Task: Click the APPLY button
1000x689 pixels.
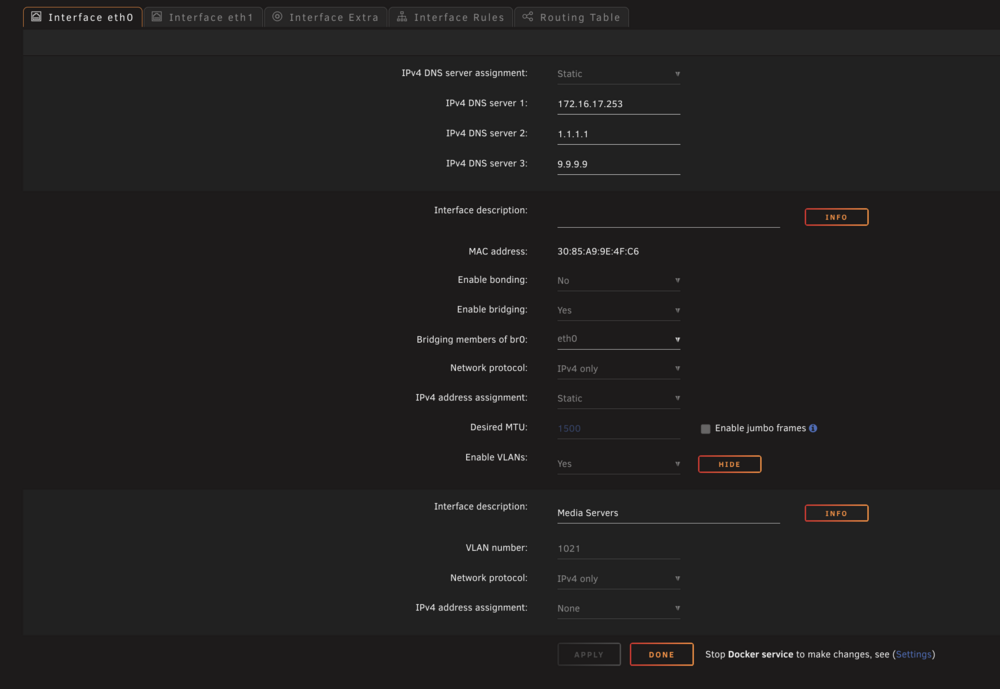Action: point(589,655)
